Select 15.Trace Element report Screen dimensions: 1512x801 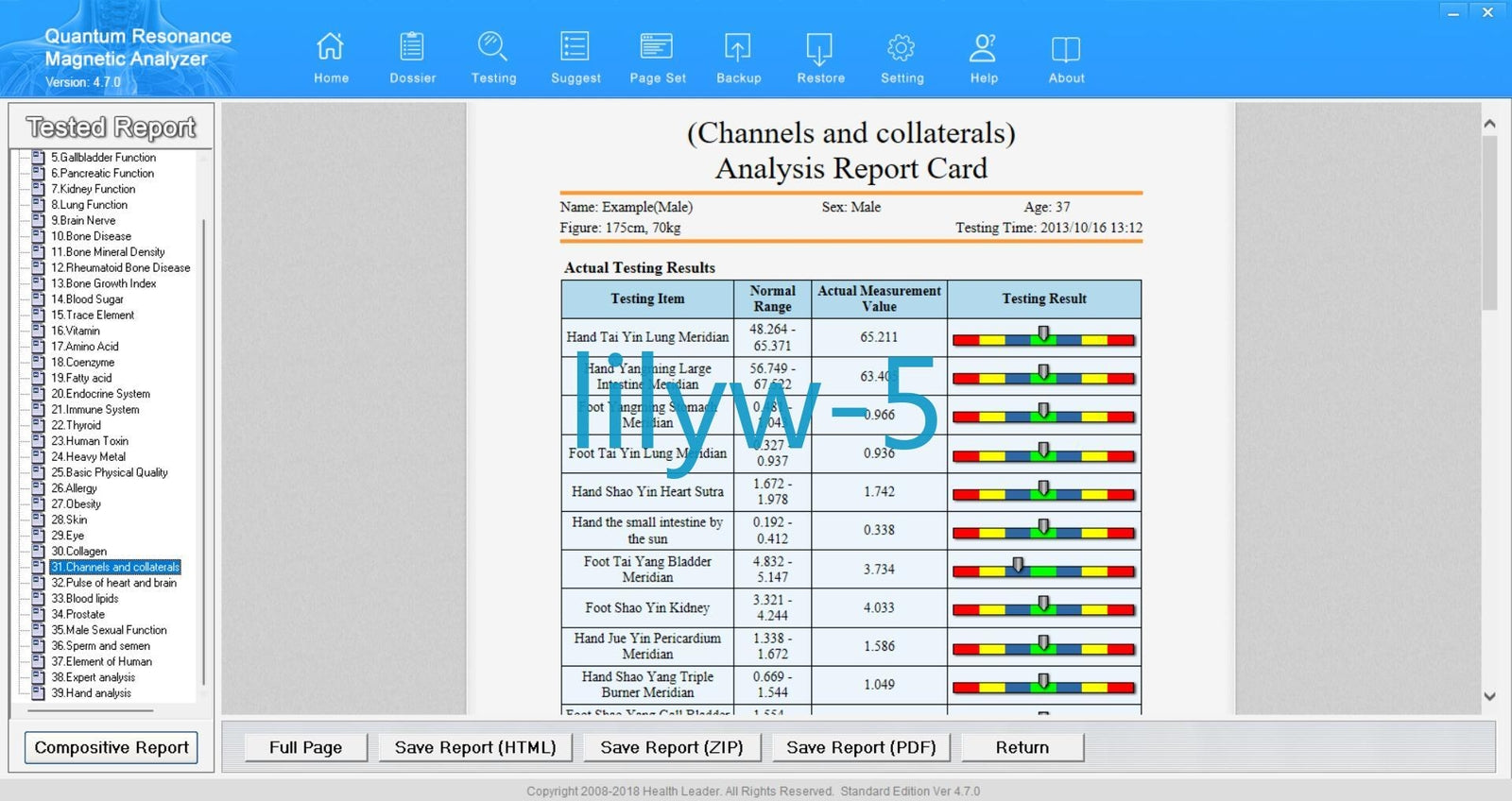click(93, 315)
